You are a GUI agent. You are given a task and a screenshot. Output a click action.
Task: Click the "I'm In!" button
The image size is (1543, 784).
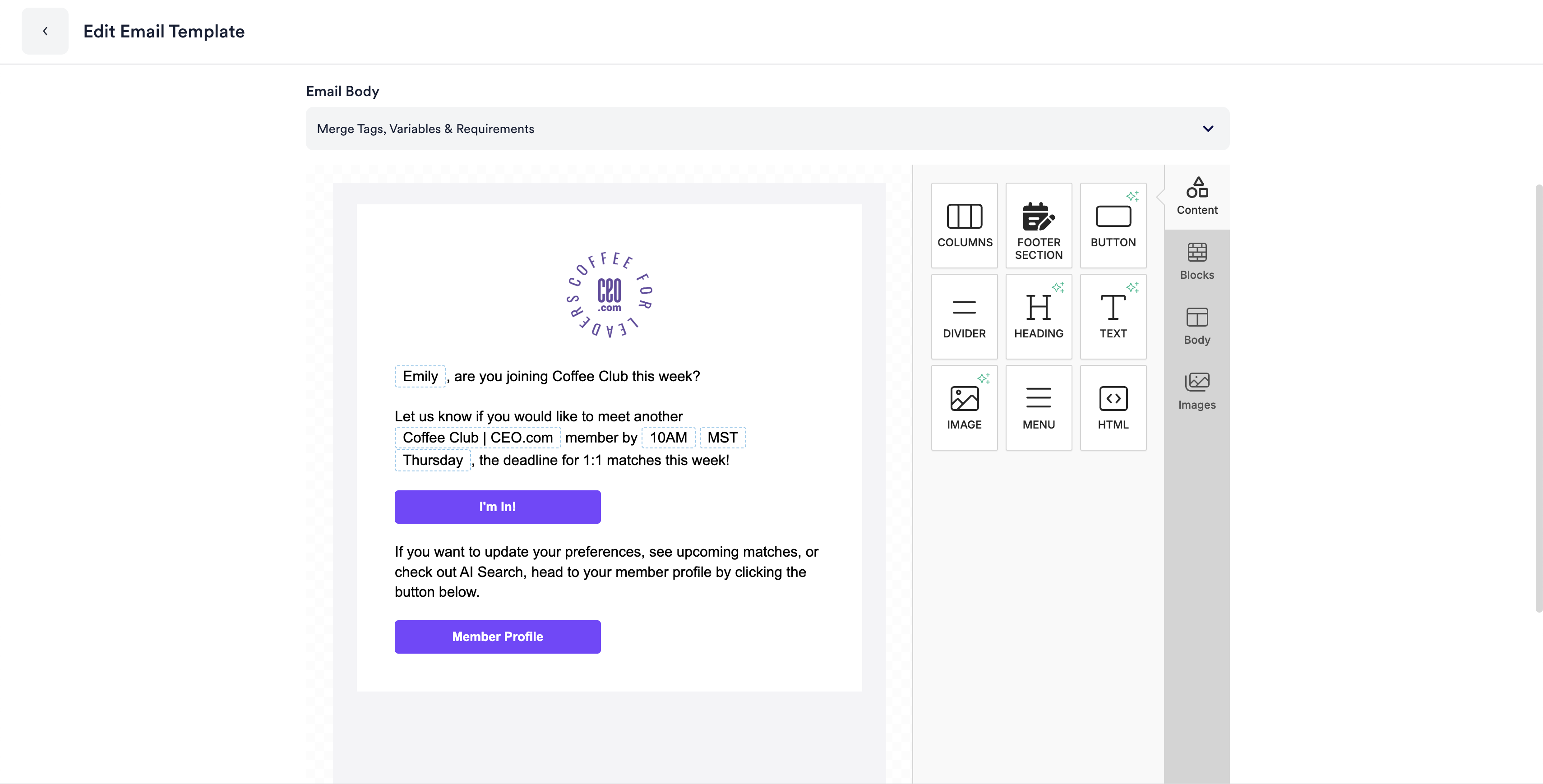[497, 507]
